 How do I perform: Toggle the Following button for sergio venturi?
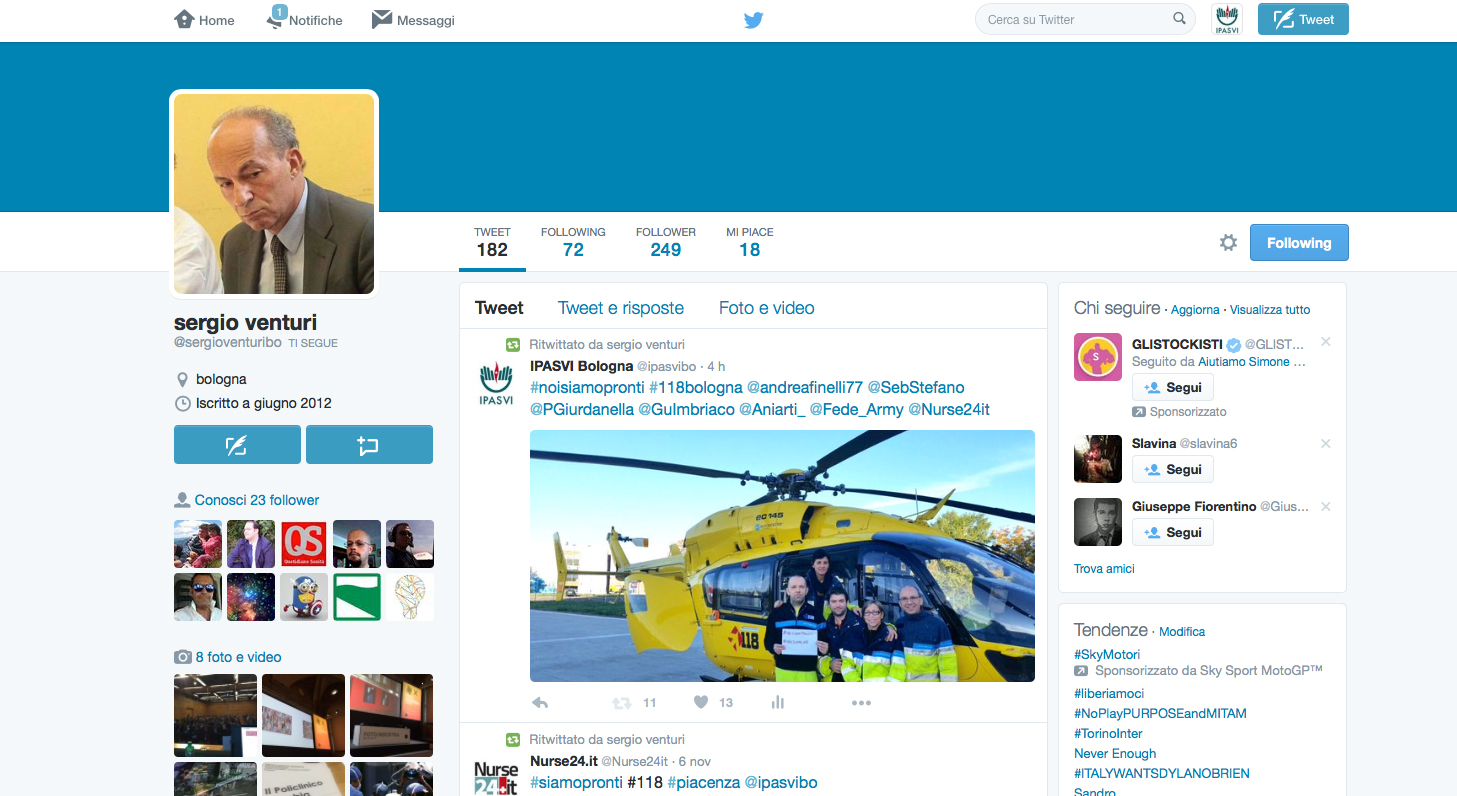tap(1298, 243)
